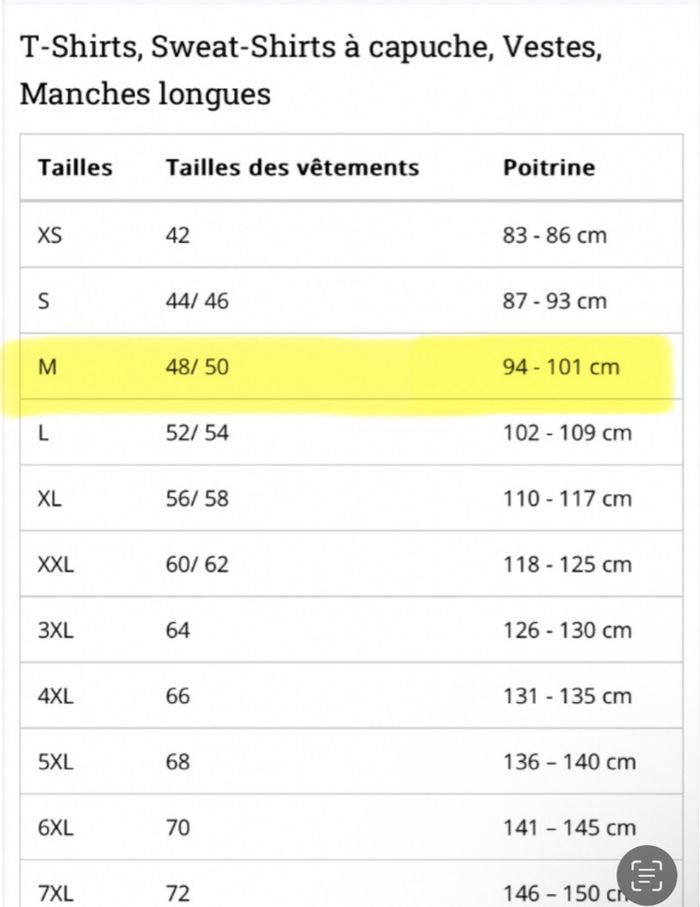Click the Tailles des vêtements header
The image size is (700, 907).
click(292, 168)
